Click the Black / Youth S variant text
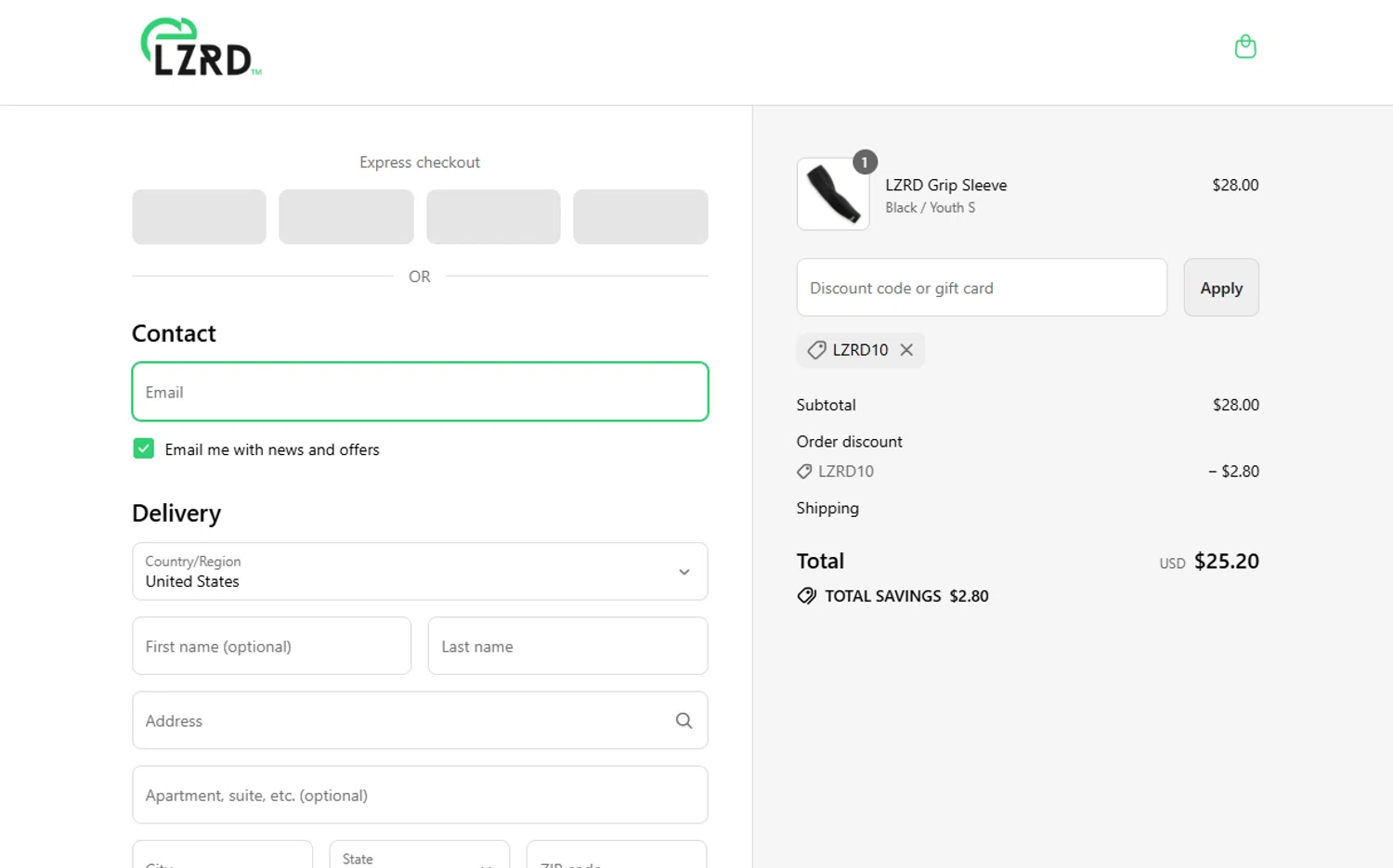This screenshot has height=868, width=1393. [x=931, y=208]
